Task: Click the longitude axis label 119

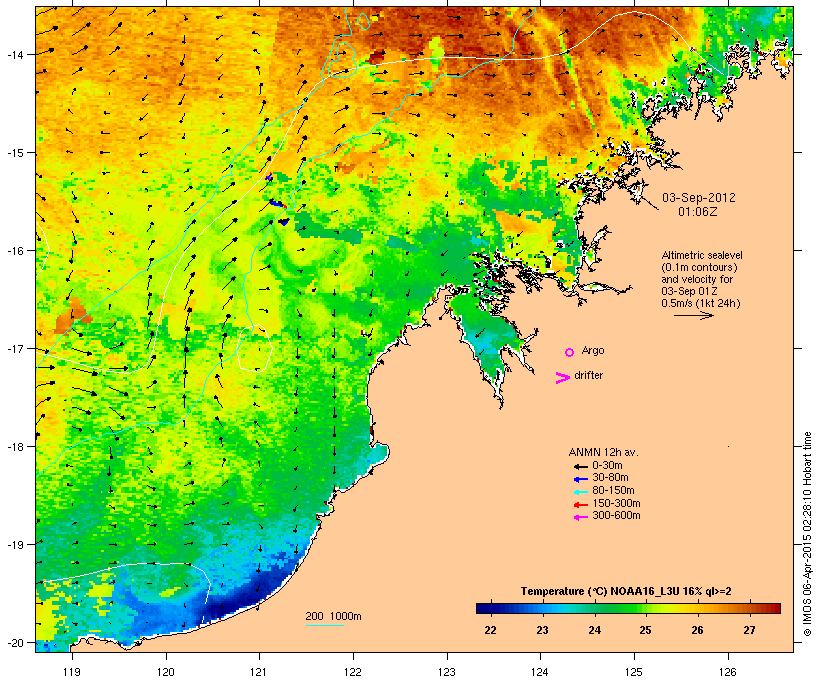Action: (72, 672)
